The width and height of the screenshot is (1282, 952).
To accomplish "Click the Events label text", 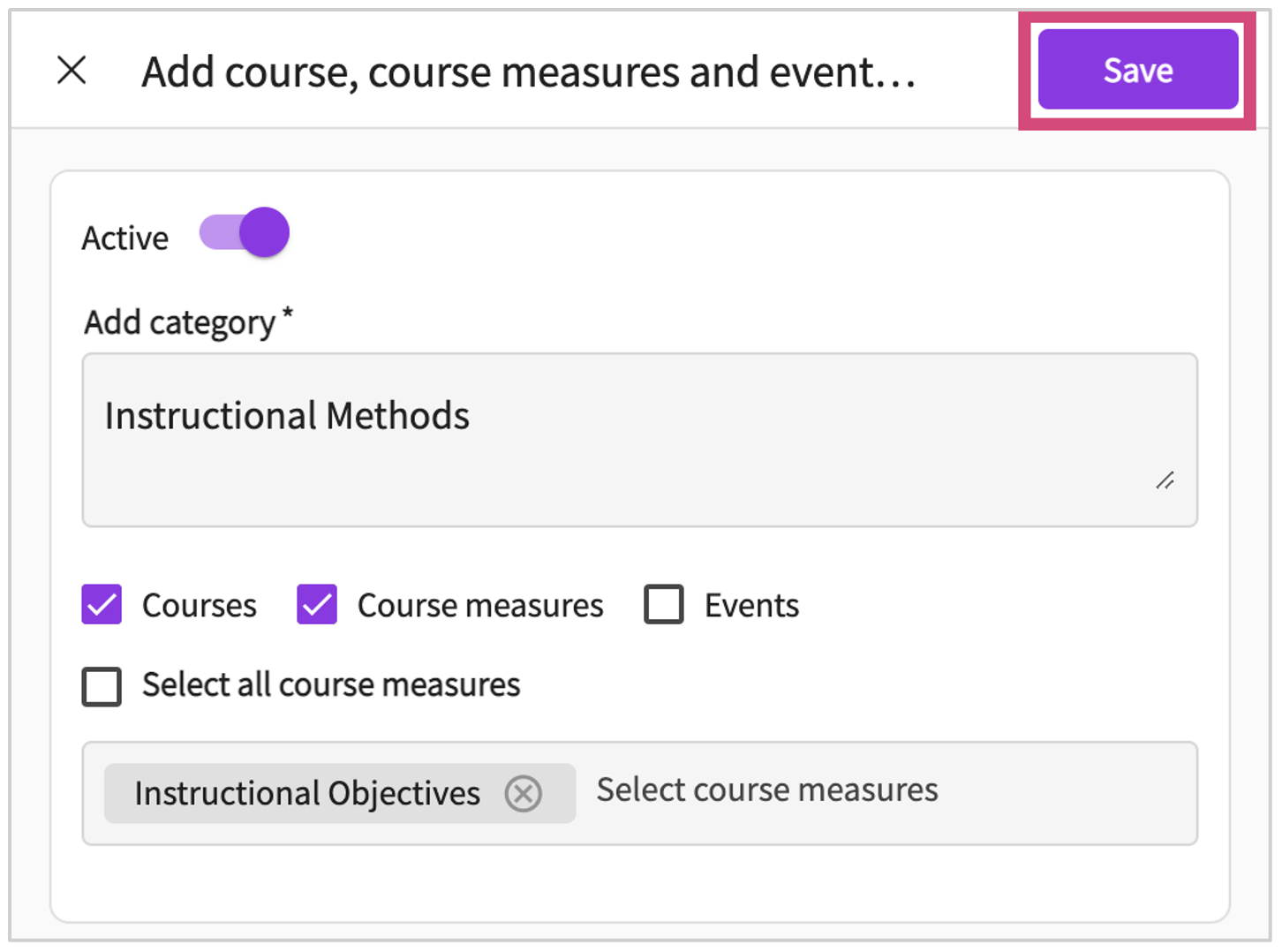I will [751, 606].
